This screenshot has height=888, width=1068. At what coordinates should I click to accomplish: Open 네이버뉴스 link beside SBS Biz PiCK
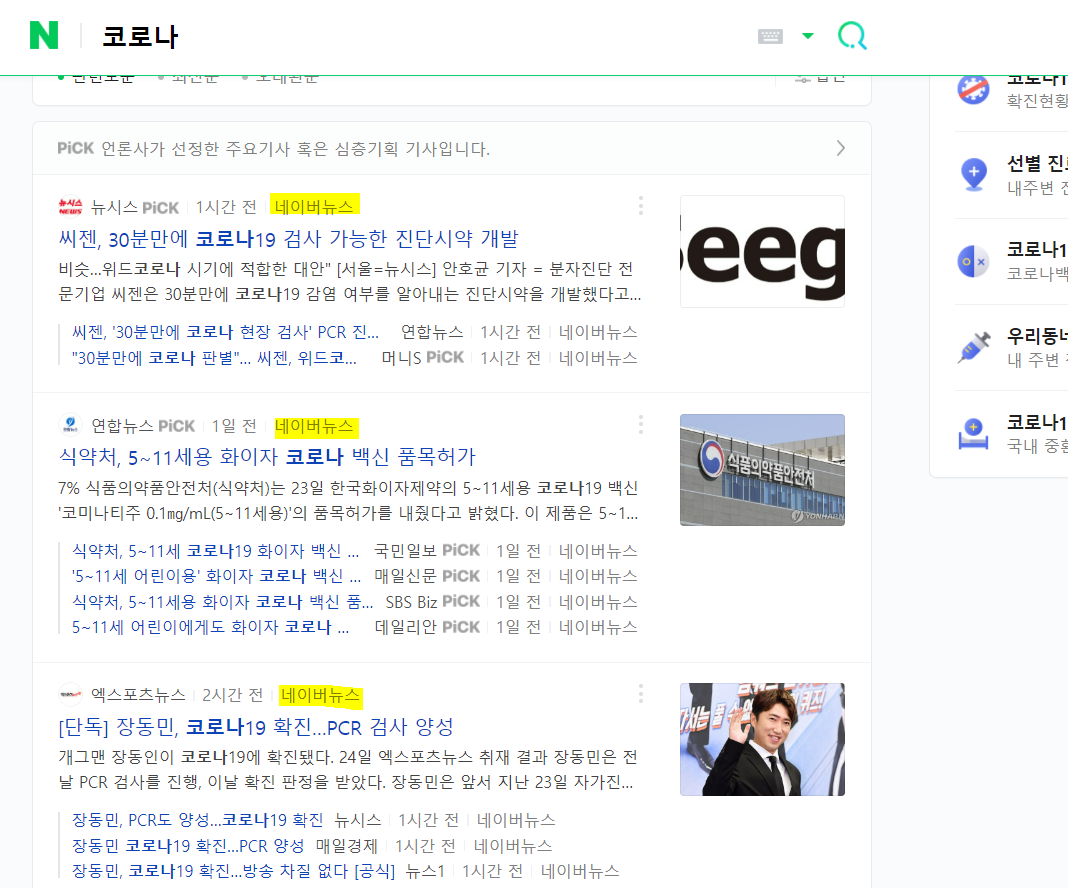(598, 602)
